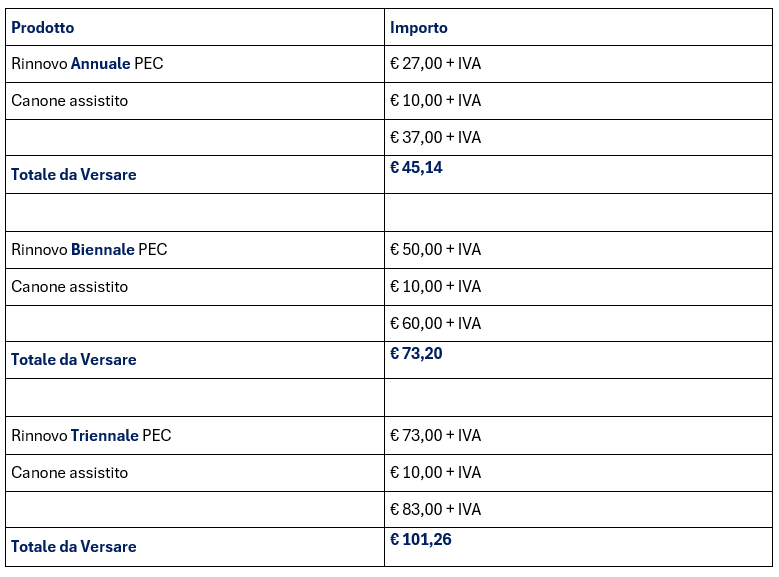Click the € 37,00 + IVA subtotal
Viewport: 779px width, 577px height.
click(435, 137)
